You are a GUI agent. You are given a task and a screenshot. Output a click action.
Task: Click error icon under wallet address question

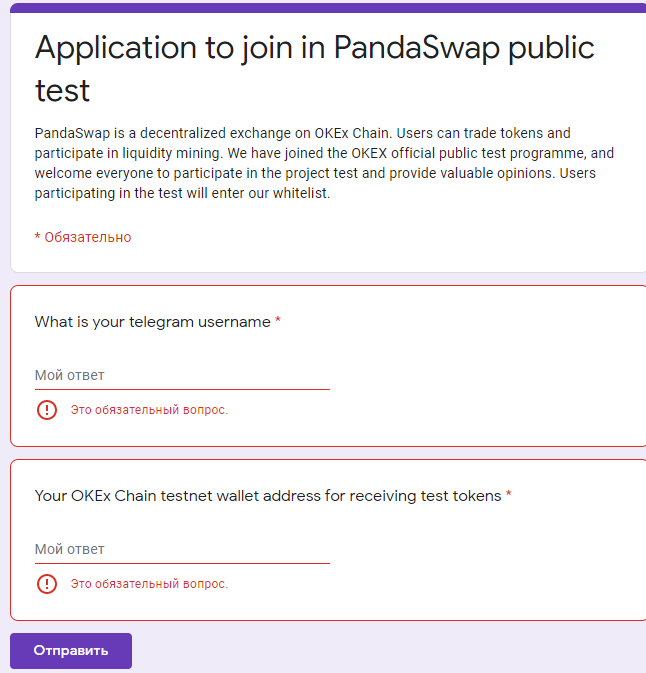click(46, 584)
